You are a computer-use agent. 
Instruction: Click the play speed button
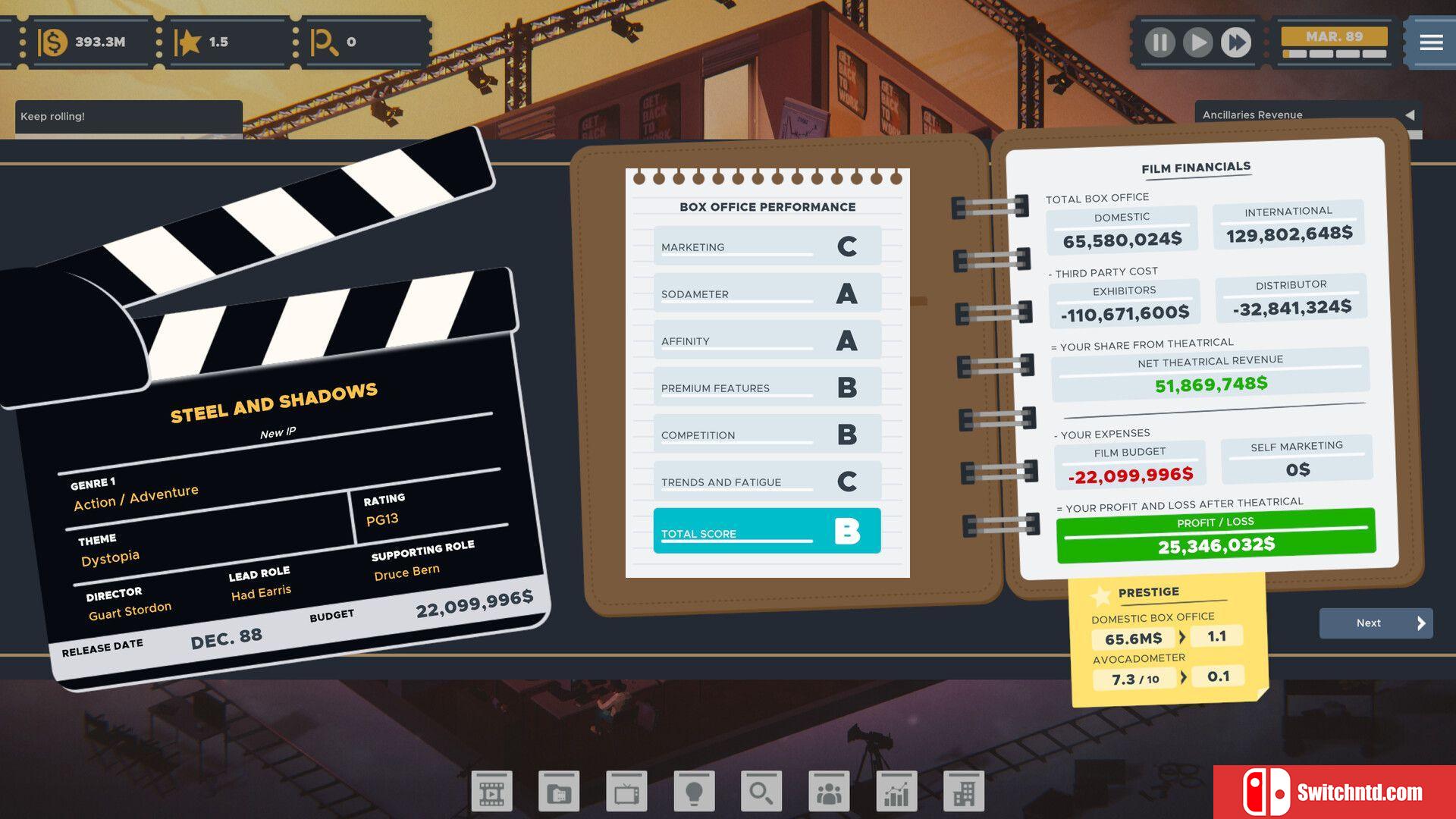click(1198, 42)
